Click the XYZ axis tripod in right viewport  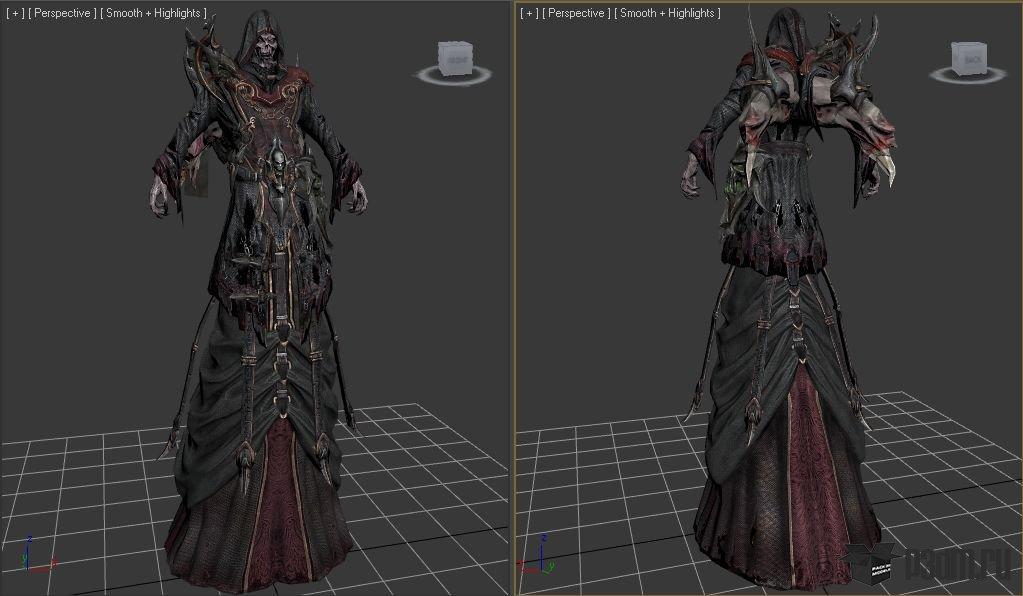(x=539, y=555)
